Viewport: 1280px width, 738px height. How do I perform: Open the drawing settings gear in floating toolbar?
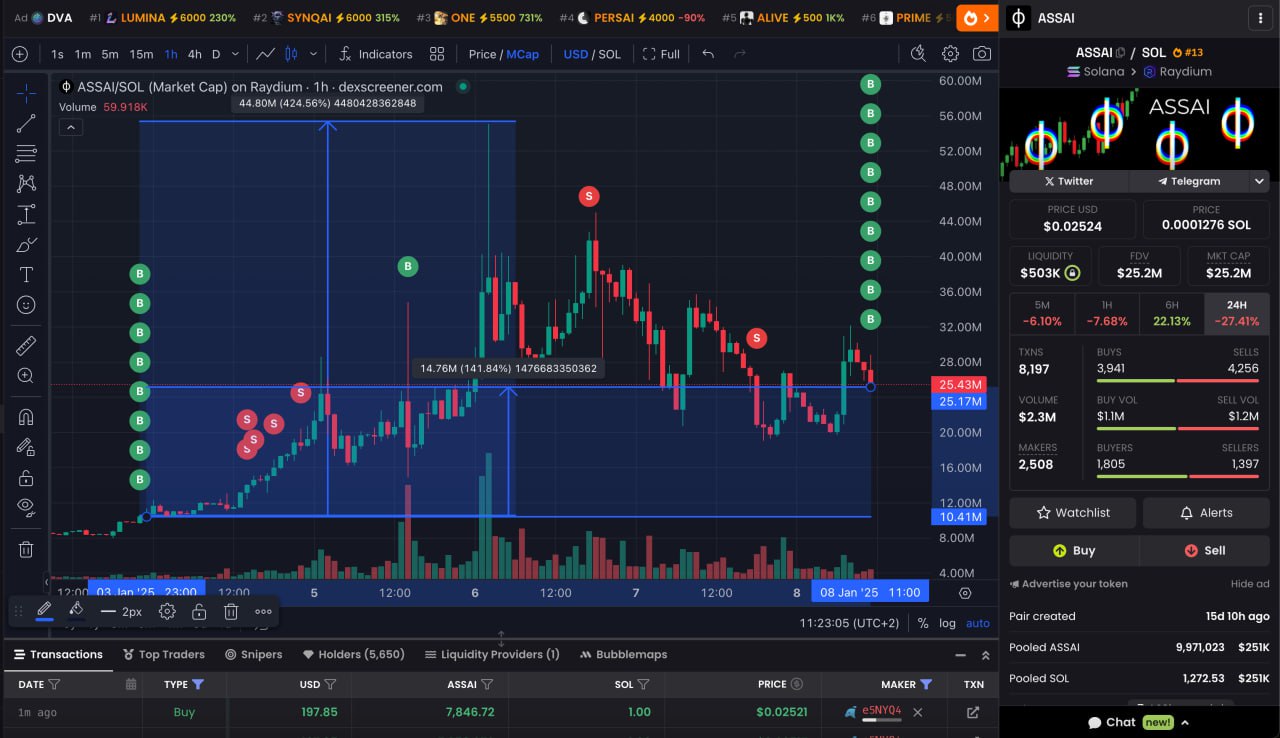[167, 611]
